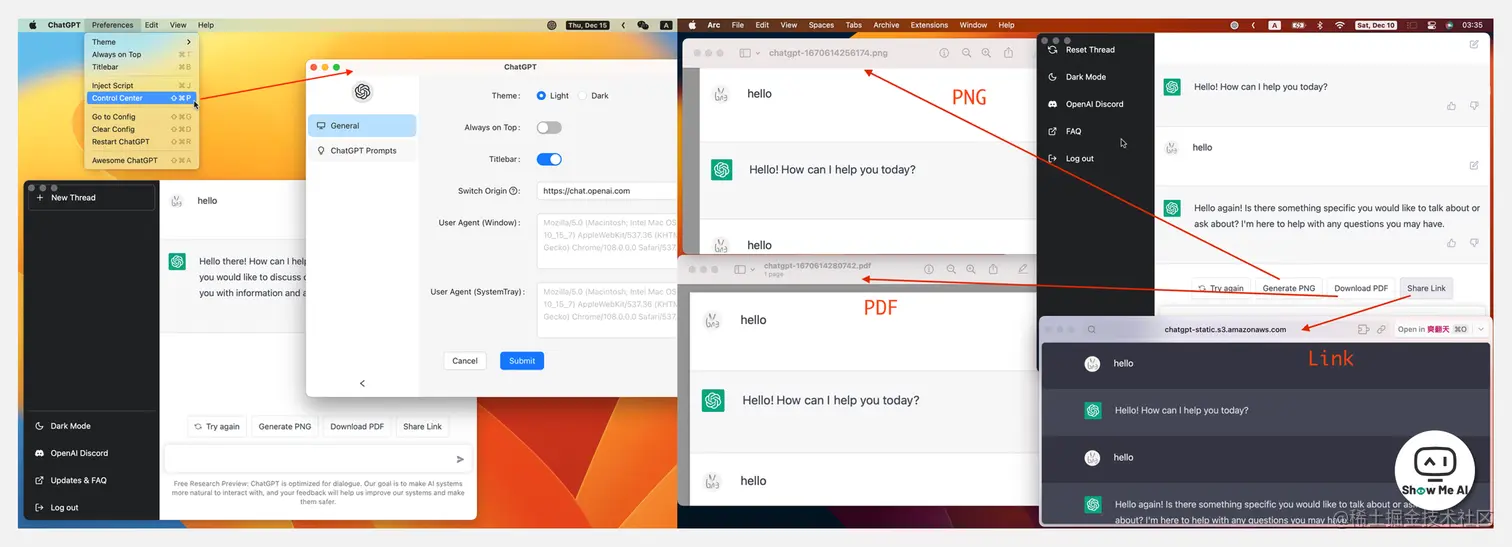Select Inject Script menu entry

click(x=143, y=86)
